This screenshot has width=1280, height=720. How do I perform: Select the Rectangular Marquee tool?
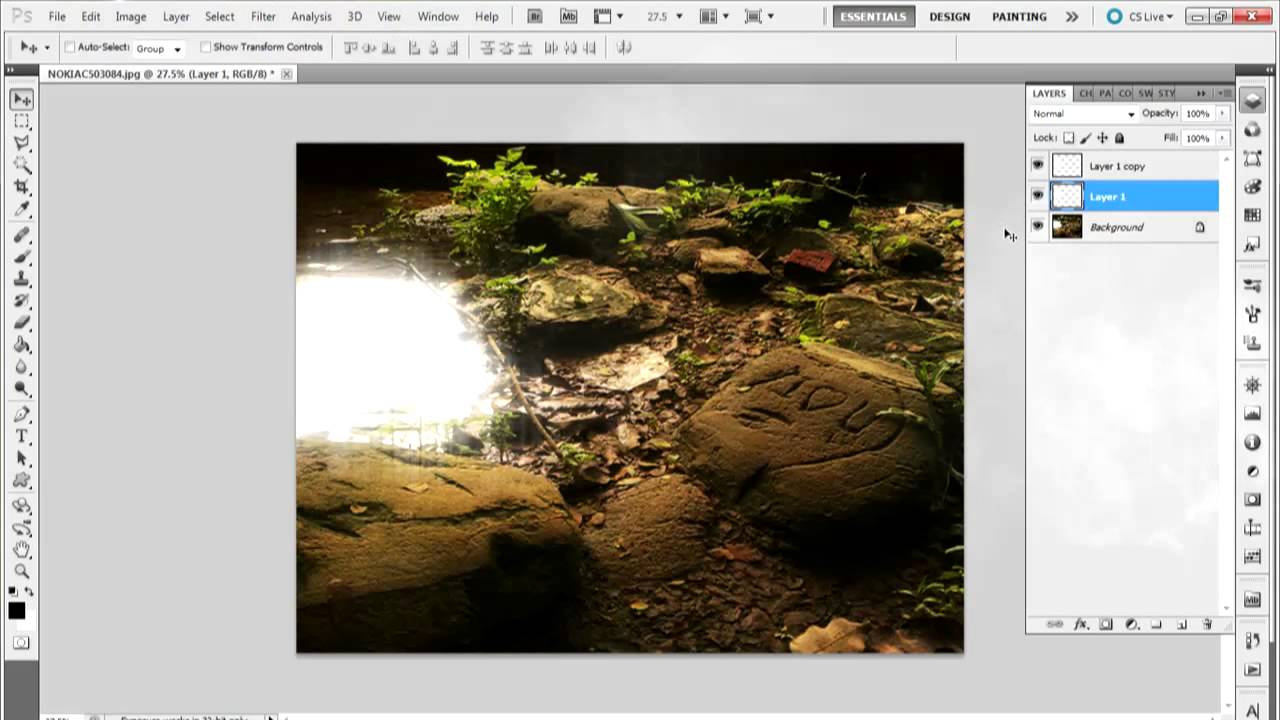[x=22, y=121]
